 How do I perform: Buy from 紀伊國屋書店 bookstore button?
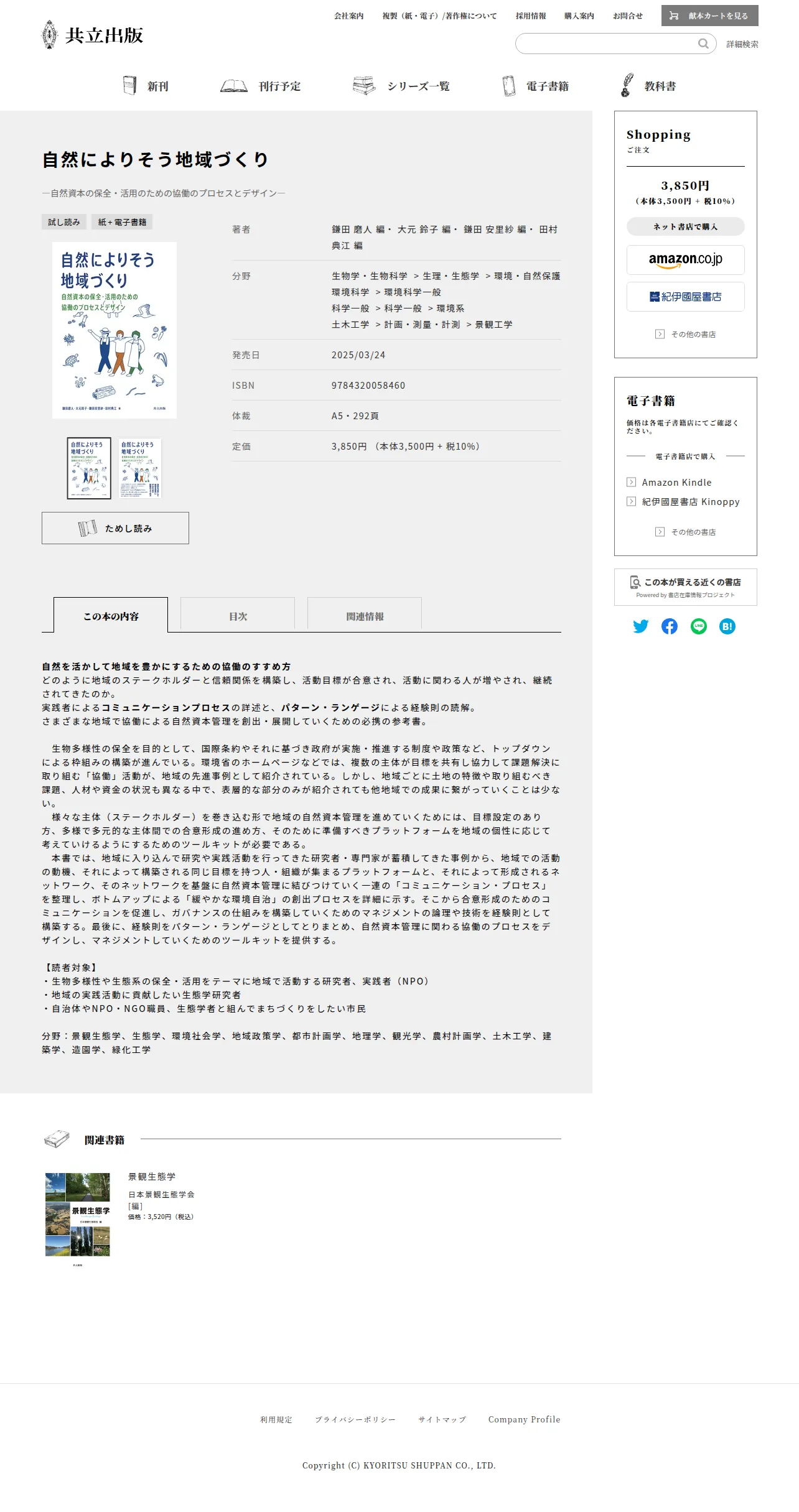(x=686, y=297)
